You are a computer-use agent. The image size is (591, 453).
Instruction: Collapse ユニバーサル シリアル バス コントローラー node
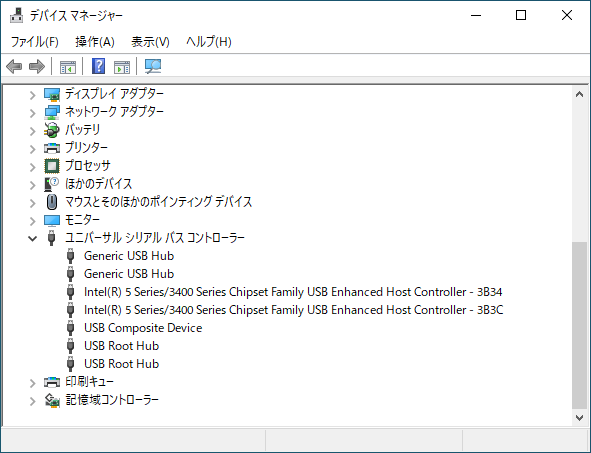33,238
